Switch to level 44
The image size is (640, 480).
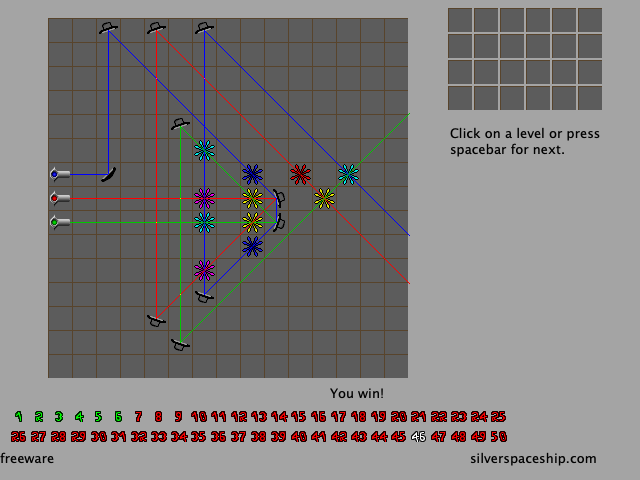[379, 437]
